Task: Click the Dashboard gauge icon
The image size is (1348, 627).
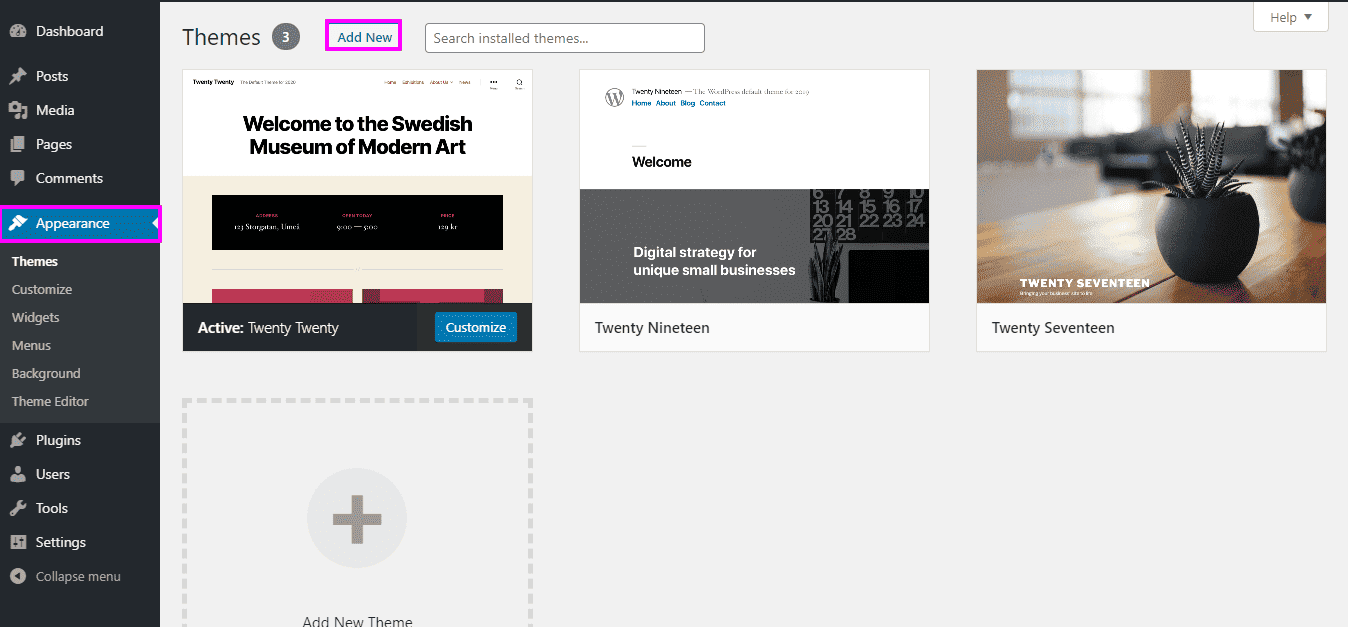Action: coord(18,31)
